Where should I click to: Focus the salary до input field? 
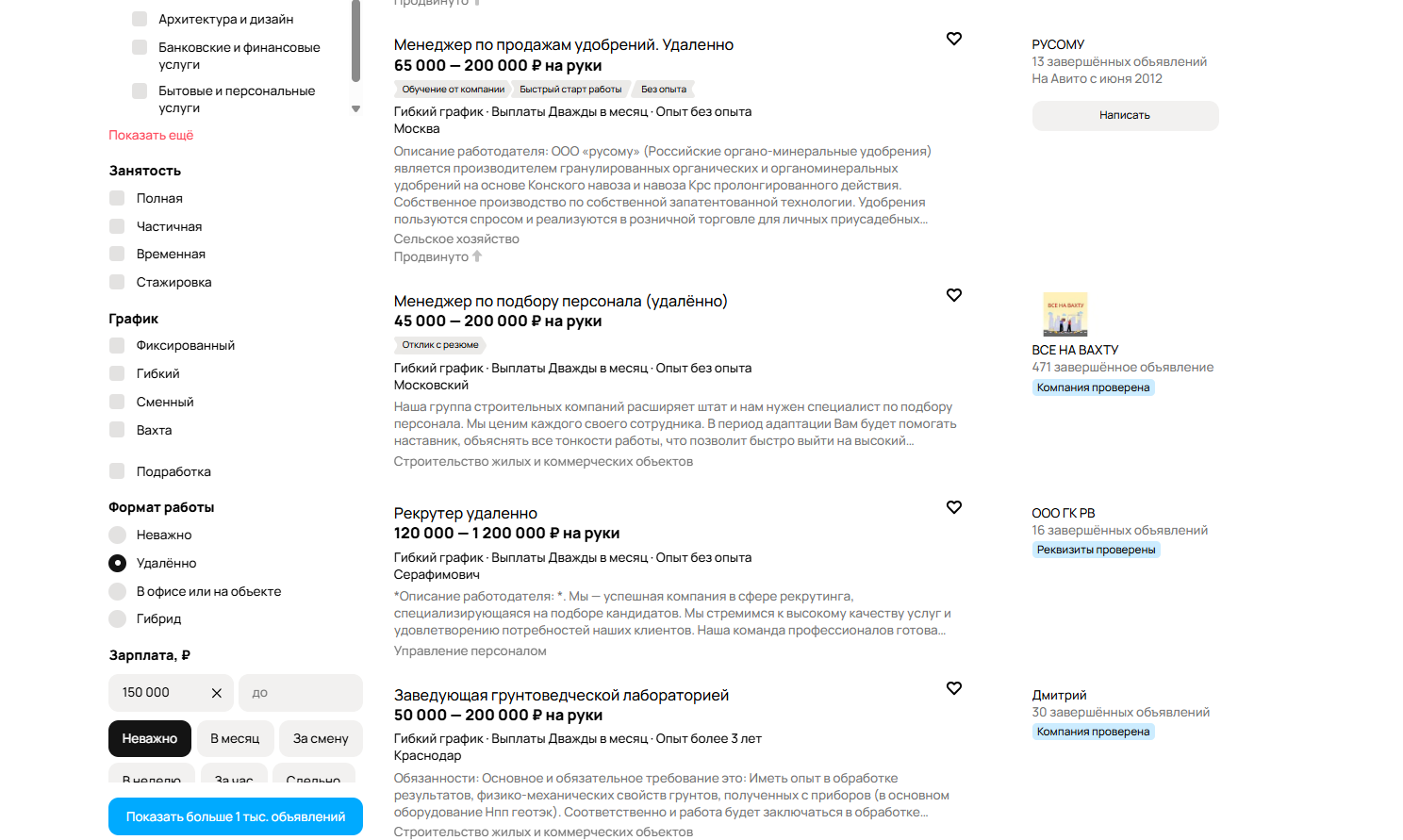pos(301,693)
